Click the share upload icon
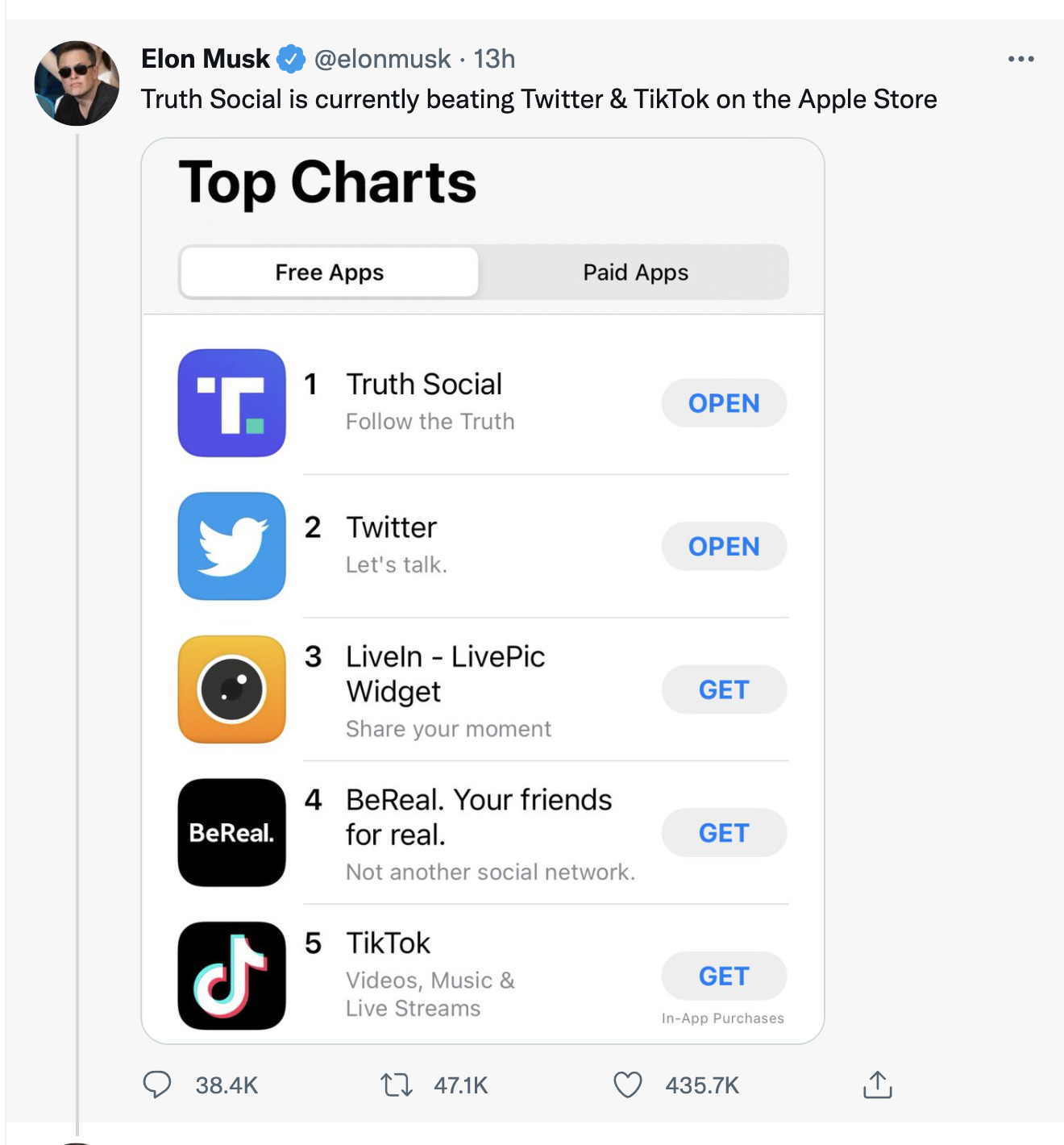Screen dimensions: 1064x1145 (878, 1085)
